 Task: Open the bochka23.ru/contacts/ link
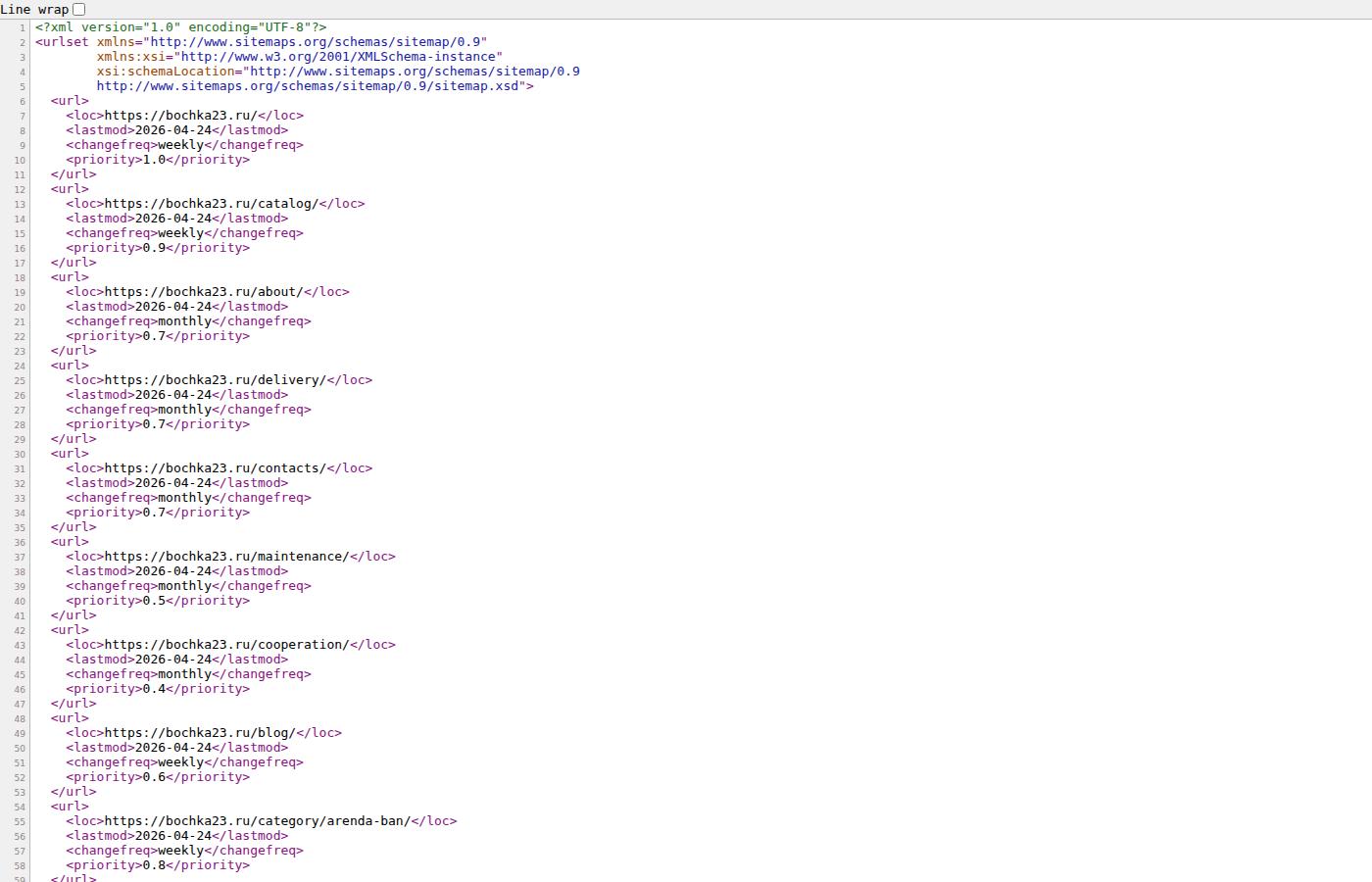pos(216,468)
